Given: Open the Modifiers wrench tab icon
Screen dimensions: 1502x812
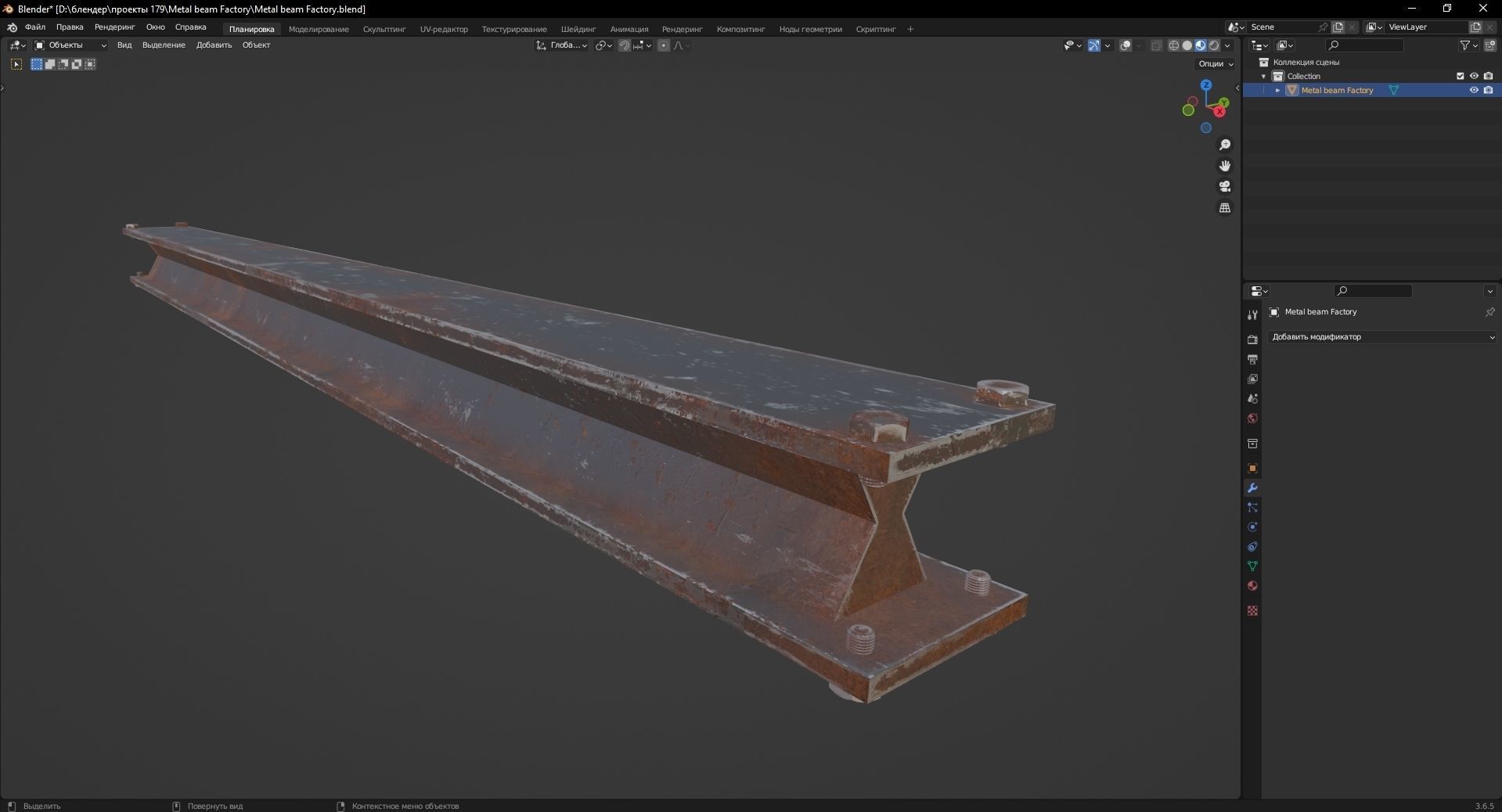Looking at the screenshot, I should point(1252,488).
